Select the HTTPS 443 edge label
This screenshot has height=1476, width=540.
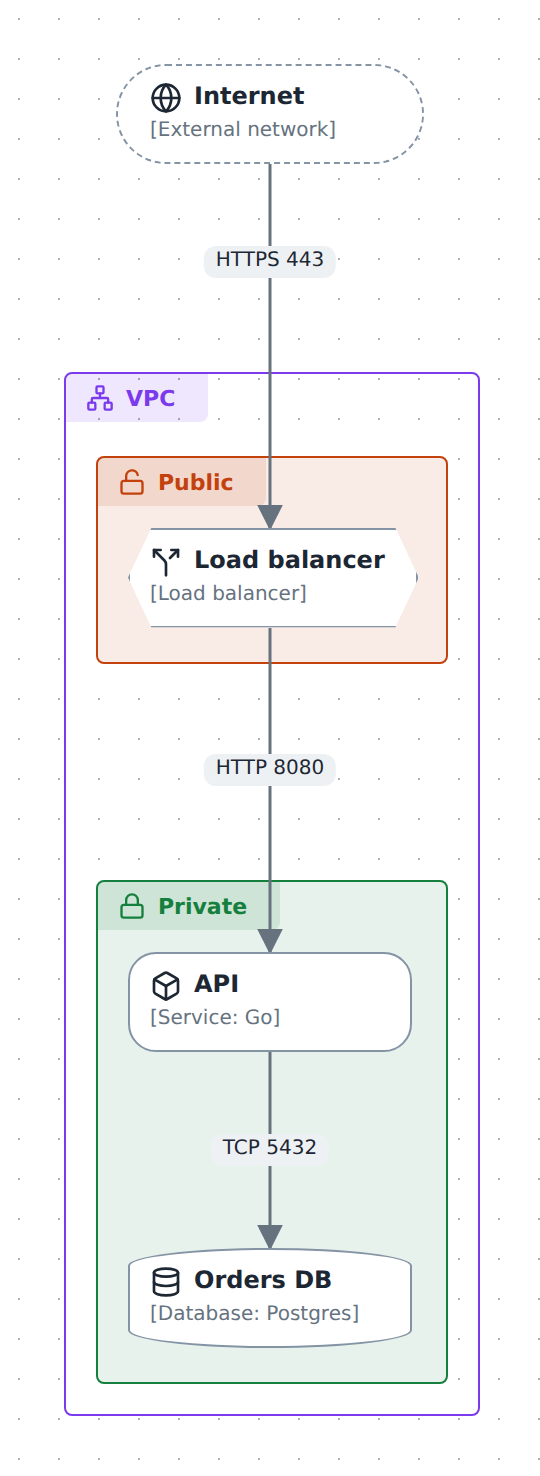(x=270, y=260)
